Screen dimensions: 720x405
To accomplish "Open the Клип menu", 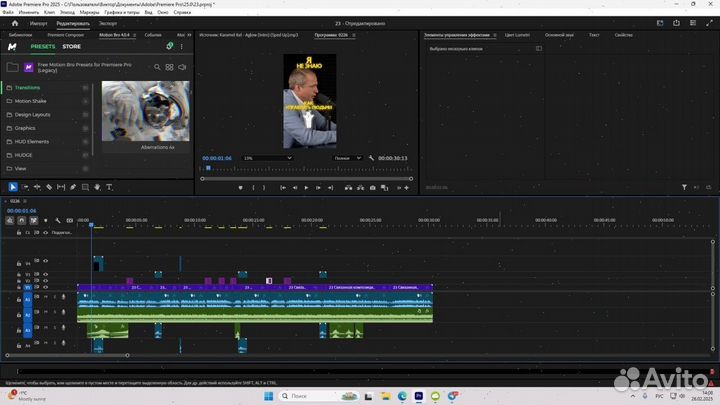I will pos(49,12).
